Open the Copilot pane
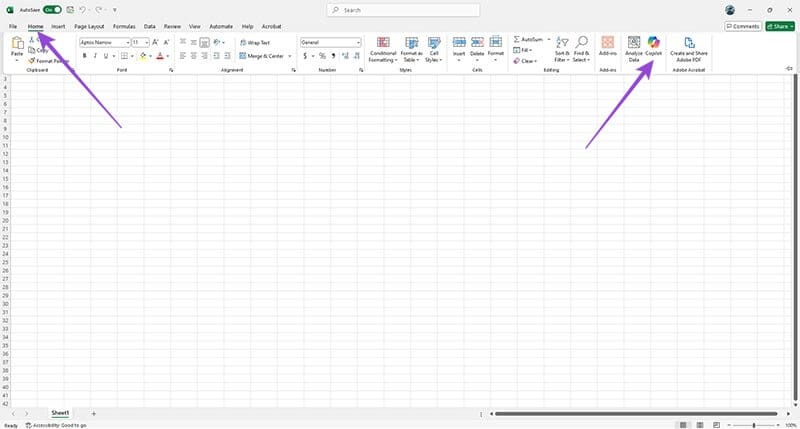 (x=653, y=47)
